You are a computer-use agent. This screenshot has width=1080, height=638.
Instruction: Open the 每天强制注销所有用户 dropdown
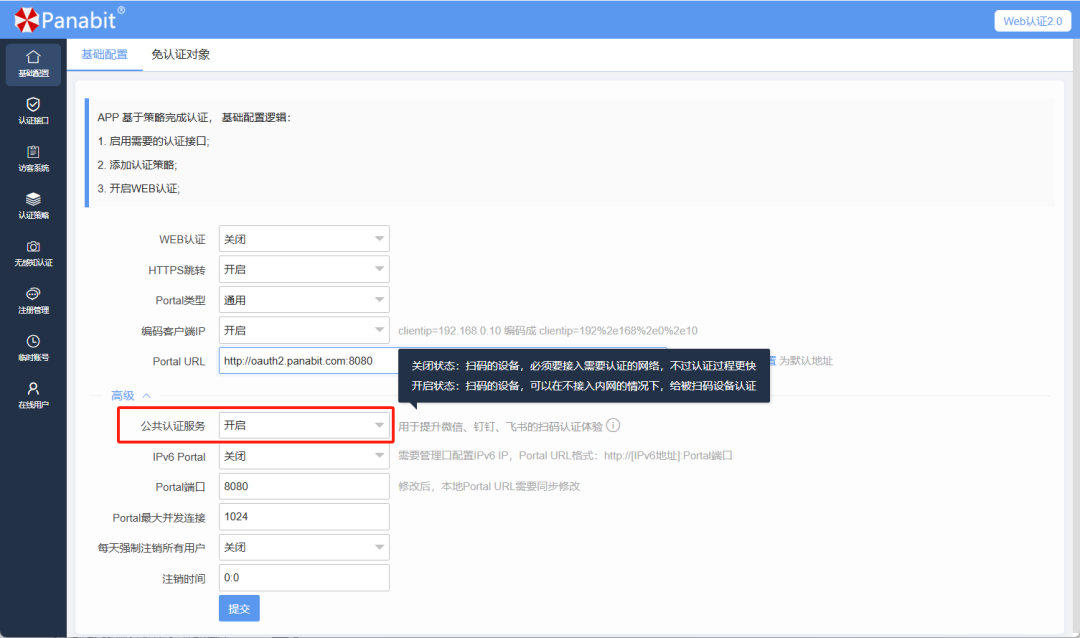tap(304, 547)
